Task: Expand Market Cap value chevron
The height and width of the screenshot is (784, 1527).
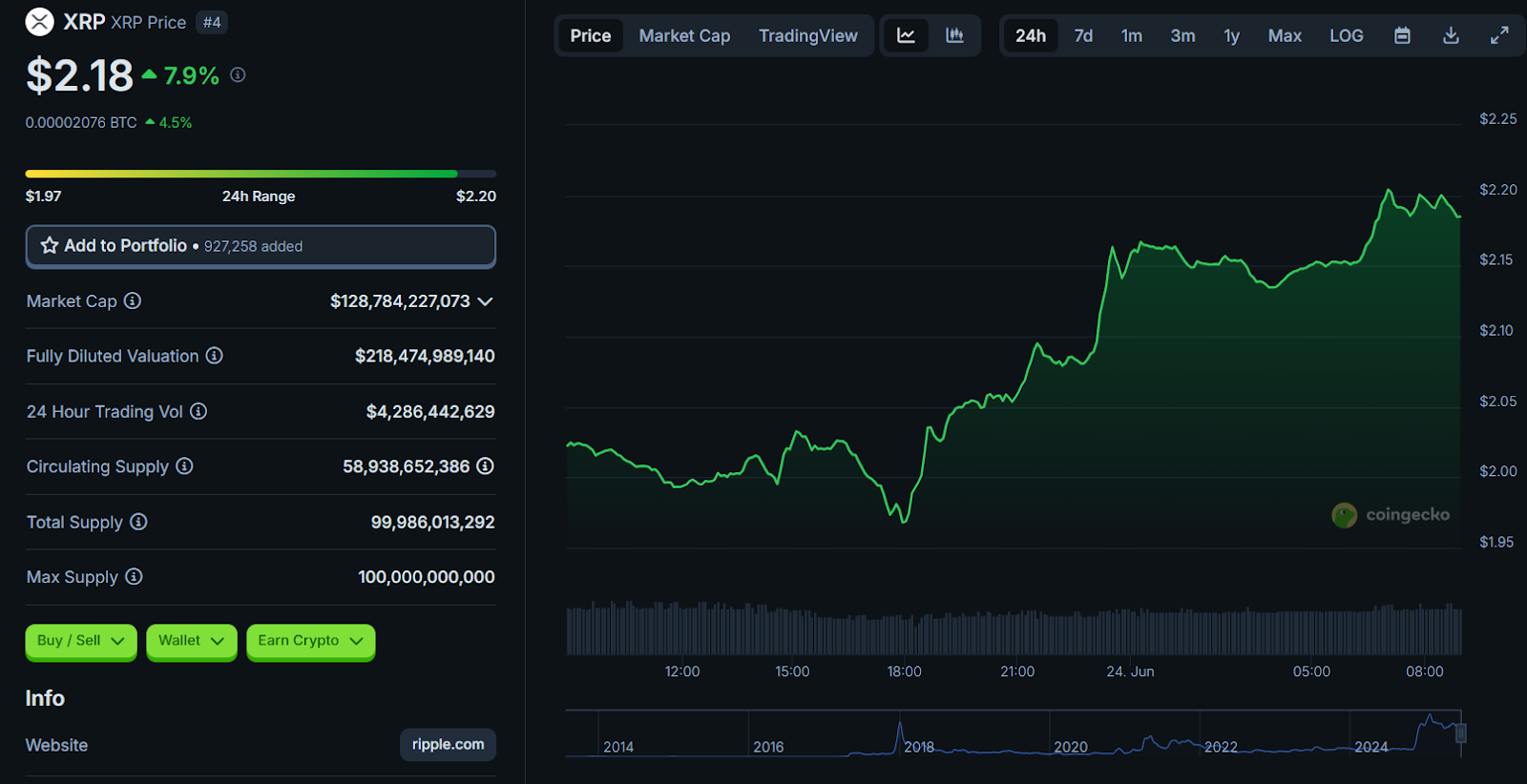Action: (x=485, y=301)
